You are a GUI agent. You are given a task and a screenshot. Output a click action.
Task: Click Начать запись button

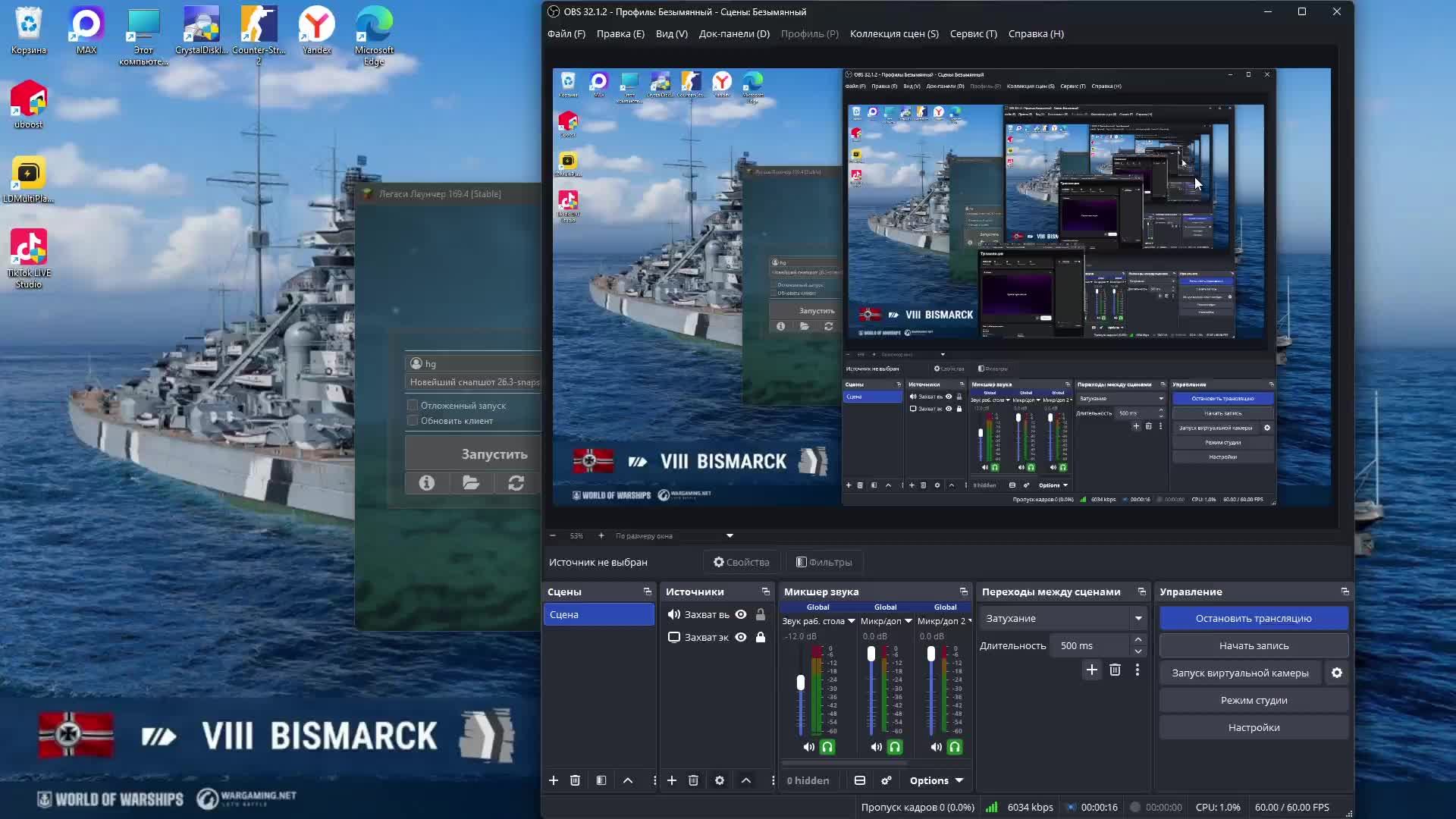point(1254,645)
